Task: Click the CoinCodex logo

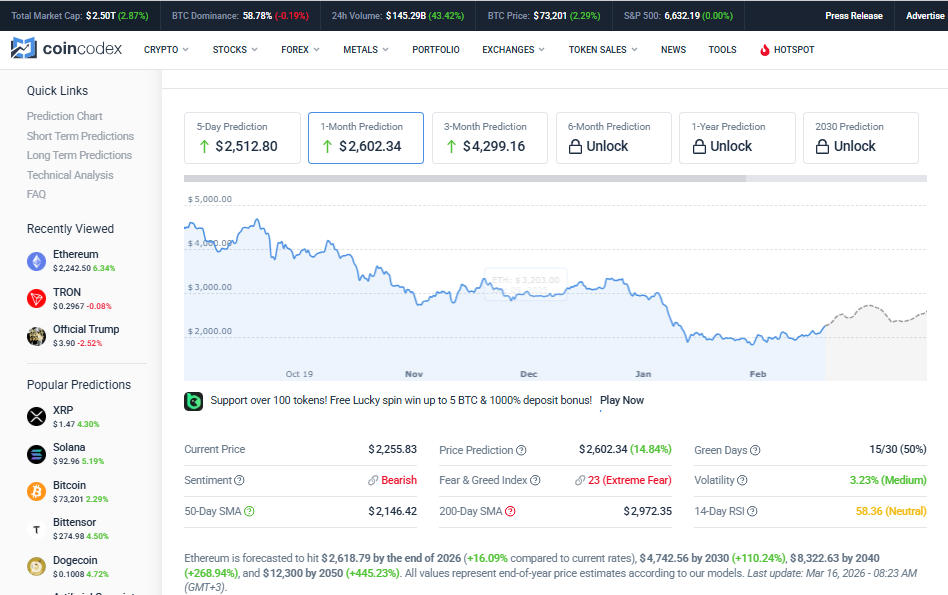Action: [x=66, y=49]
